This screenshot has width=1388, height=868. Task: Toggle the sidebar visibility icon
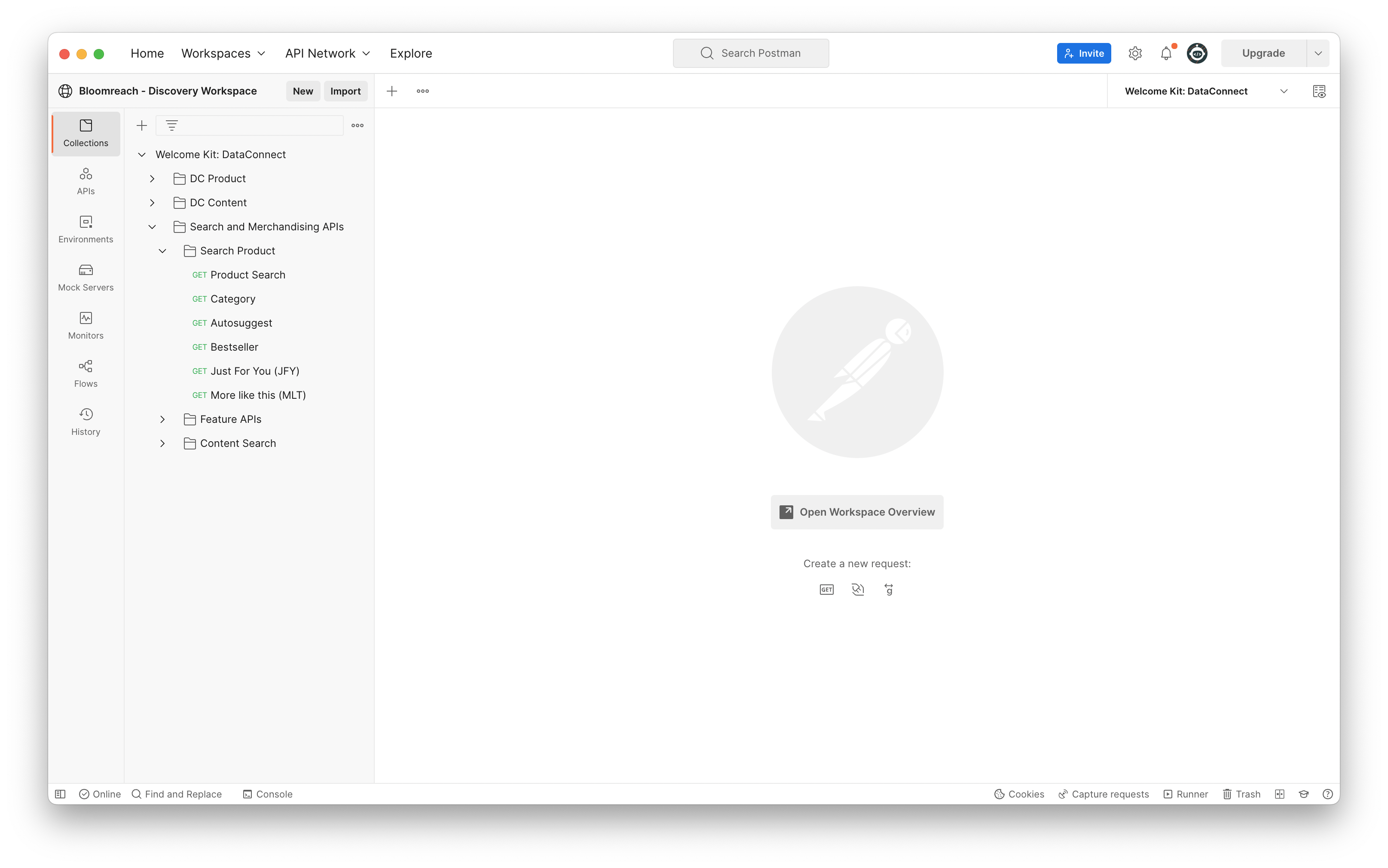[x=60, y=794]
